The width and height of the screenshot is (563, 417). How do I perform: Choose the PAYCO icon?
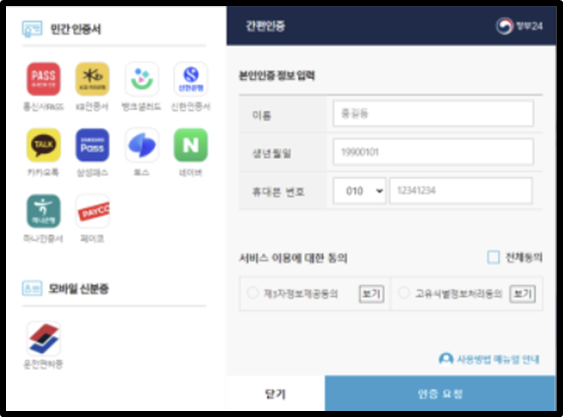92,211
